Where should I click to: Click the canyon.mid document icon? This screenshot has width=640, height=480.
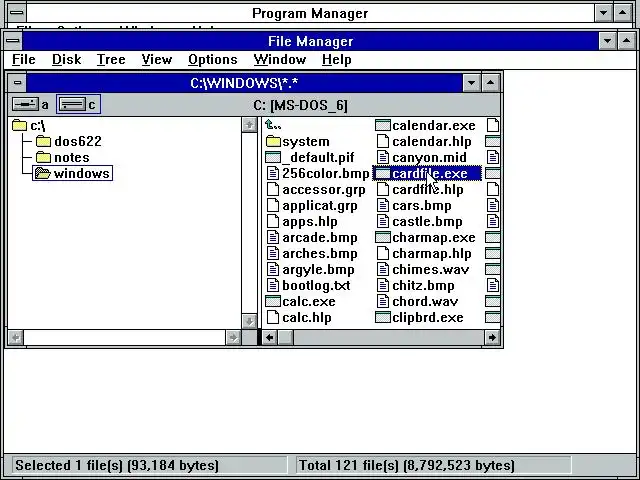pyautogui.click(x=382, y=157)
